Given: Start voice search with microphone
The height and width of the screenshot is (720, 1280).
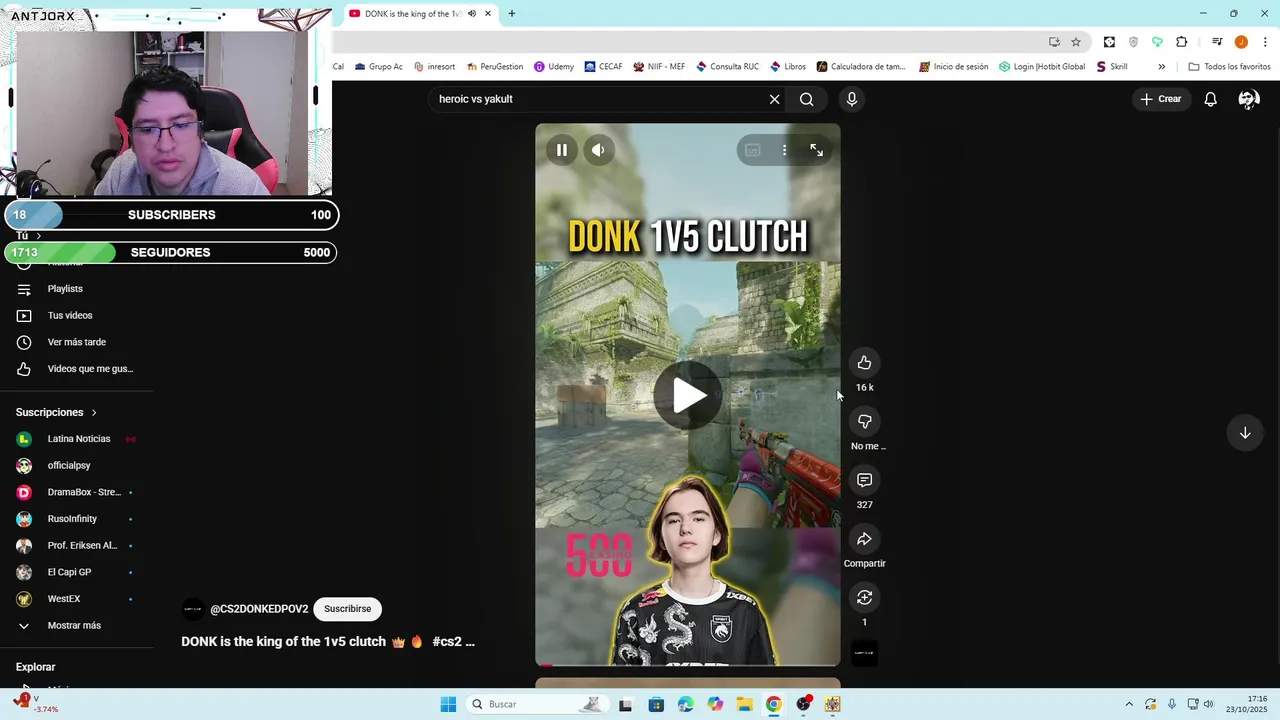Looking at the screenshot, I should [x=852, y=99].
